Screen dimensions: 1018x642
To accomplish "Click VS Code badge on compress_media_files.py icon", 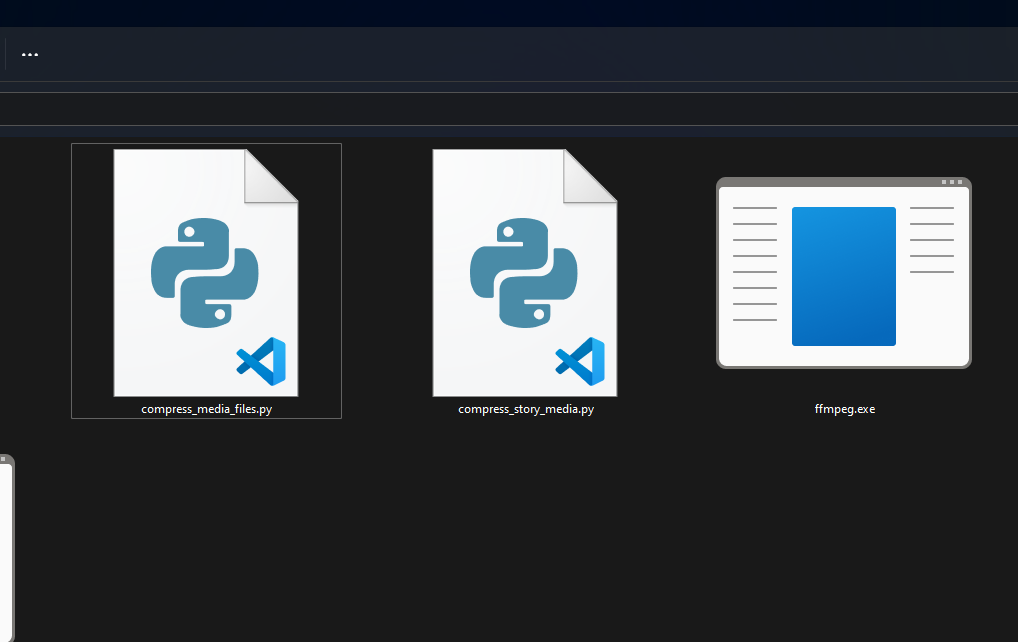I will (x=261, y=361).
